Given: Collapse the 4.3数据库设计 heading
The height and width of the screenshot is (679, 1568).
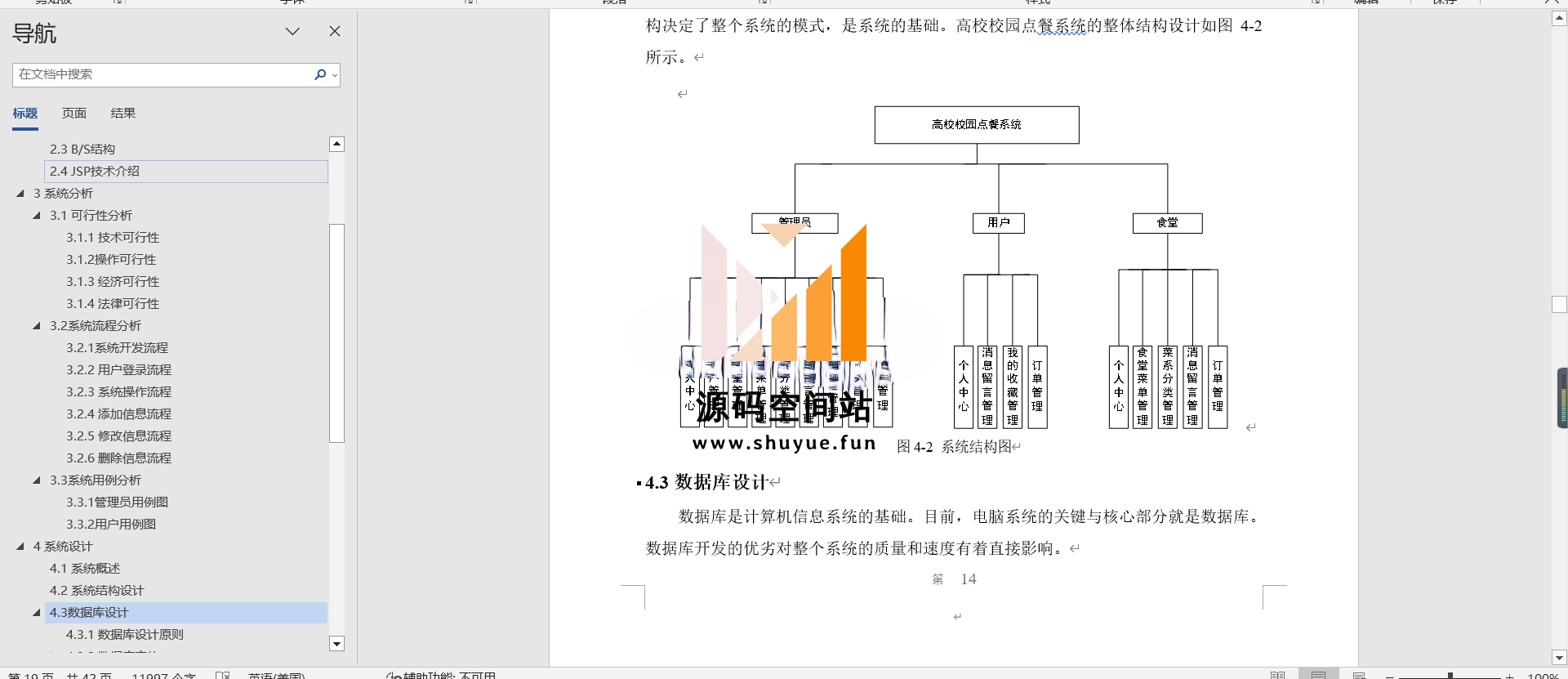Looking at the screenshot, I should pos(36,613).
